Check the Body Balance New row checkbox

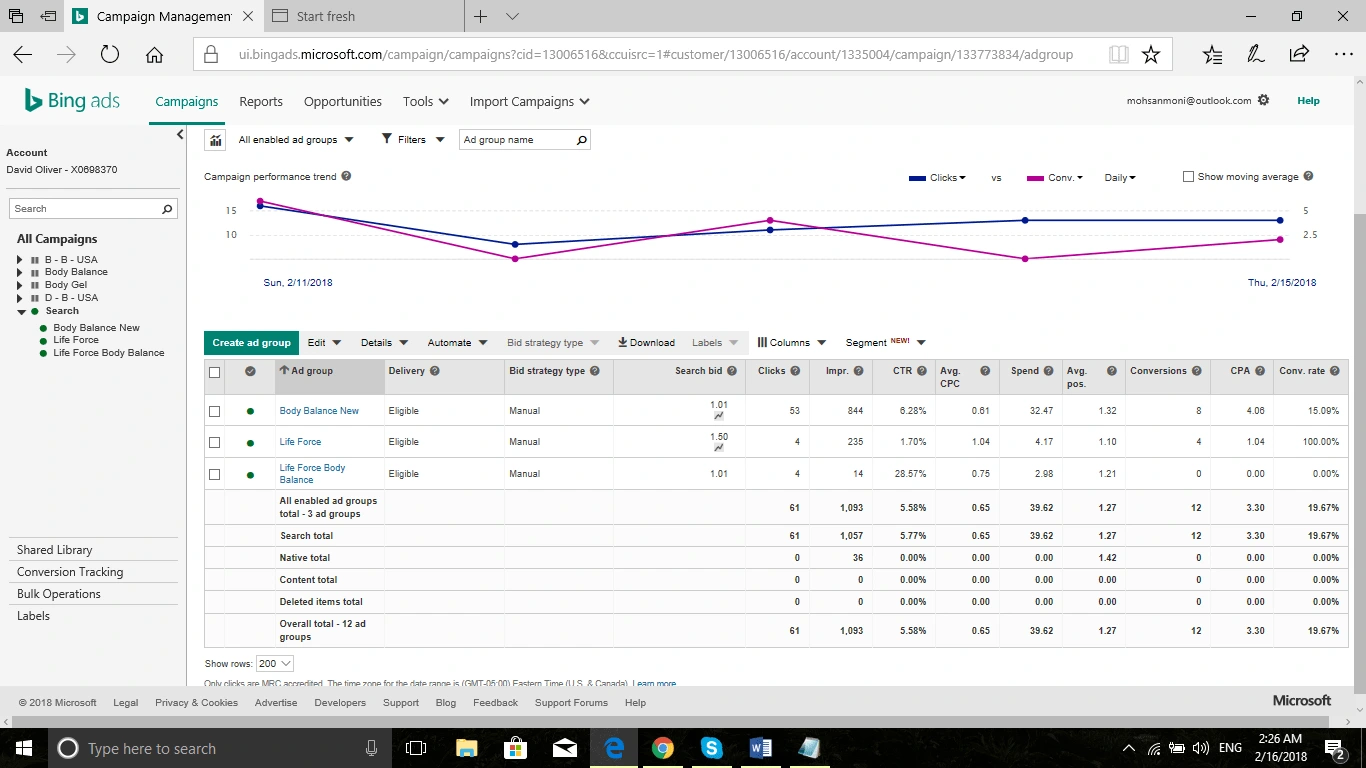(214, 411)
